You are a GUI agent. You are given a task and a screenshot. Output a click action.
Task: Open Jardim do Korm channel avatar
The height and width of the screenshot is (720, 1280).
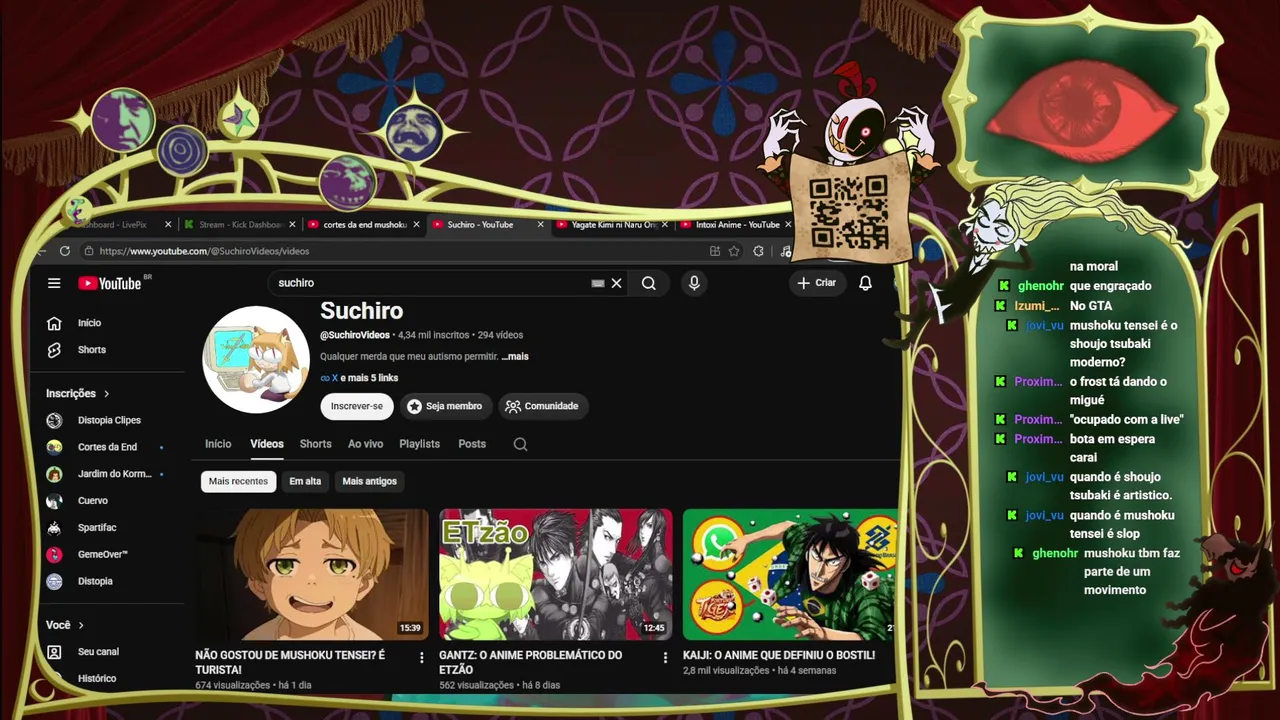click(55, 474)
